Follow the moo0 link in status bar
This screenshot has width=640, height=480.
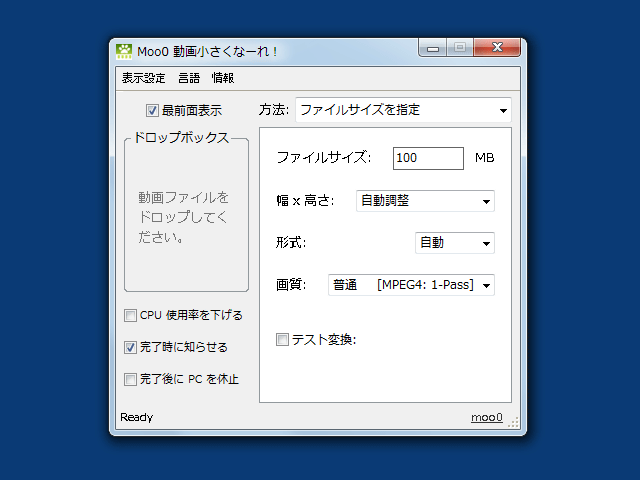(487, 417)
